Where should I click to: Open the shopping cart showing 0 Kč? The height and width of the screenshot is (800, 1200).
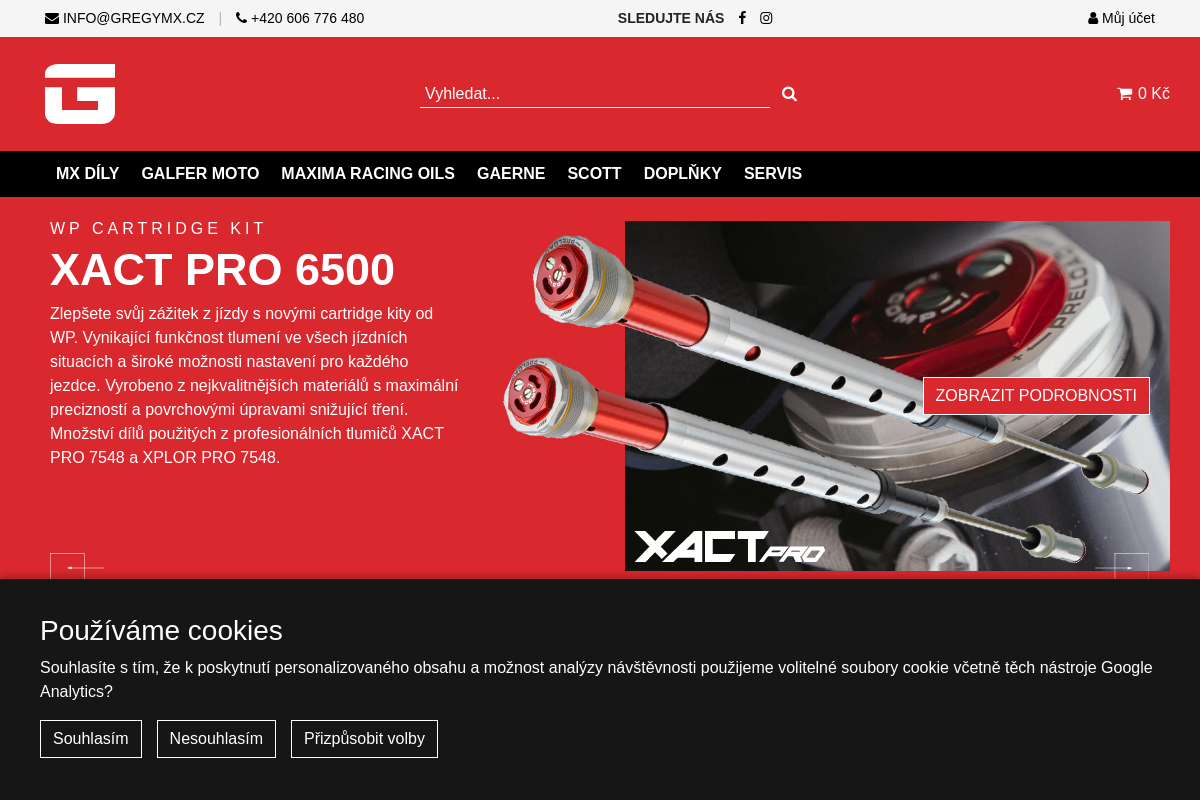(1143, 94)
